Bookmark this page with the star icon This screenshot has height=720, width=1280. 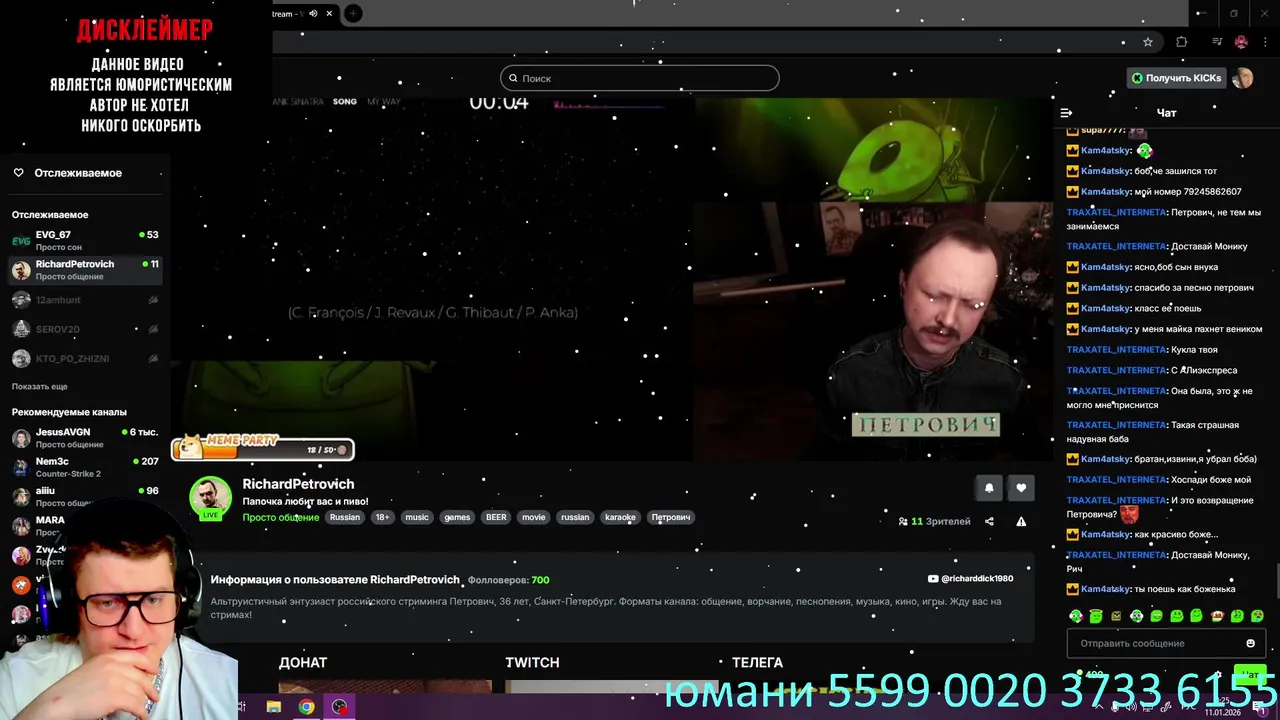coord(1148,42)
